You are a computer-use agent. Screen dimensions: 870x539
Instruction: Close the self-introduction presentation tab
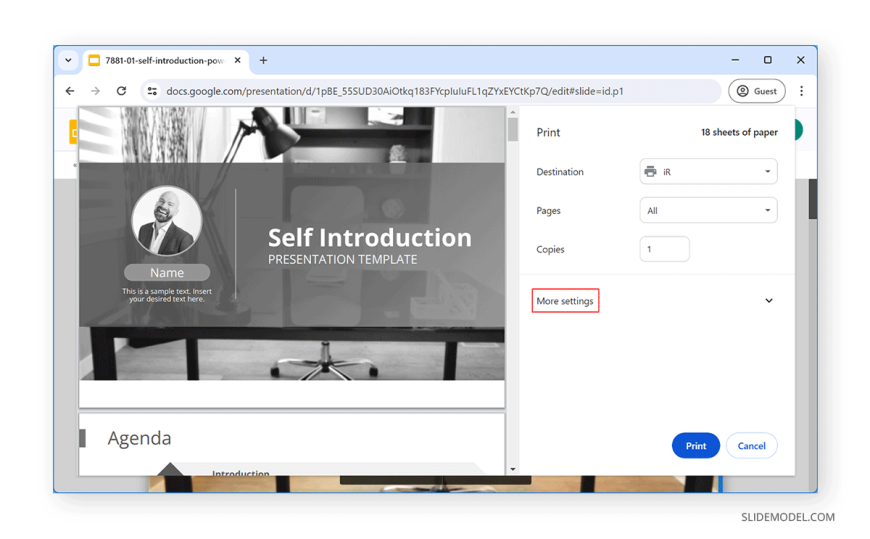pos(237,60)
